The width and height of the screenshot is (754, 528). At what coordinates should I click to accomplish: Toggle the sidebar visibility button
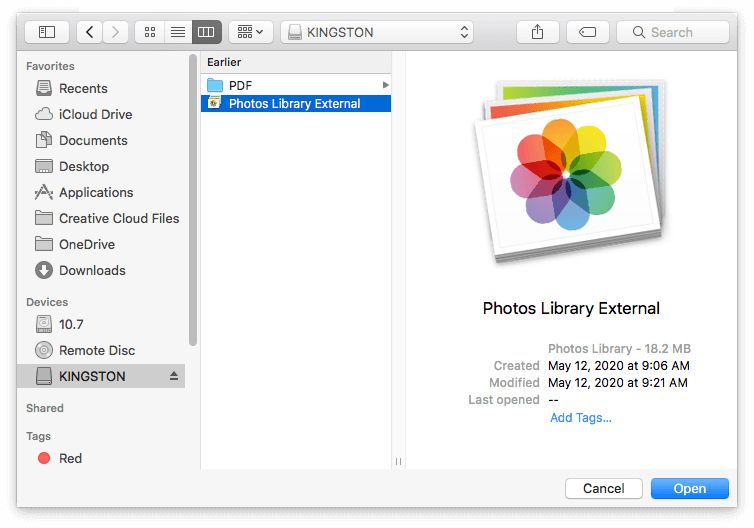pos(47,32)
